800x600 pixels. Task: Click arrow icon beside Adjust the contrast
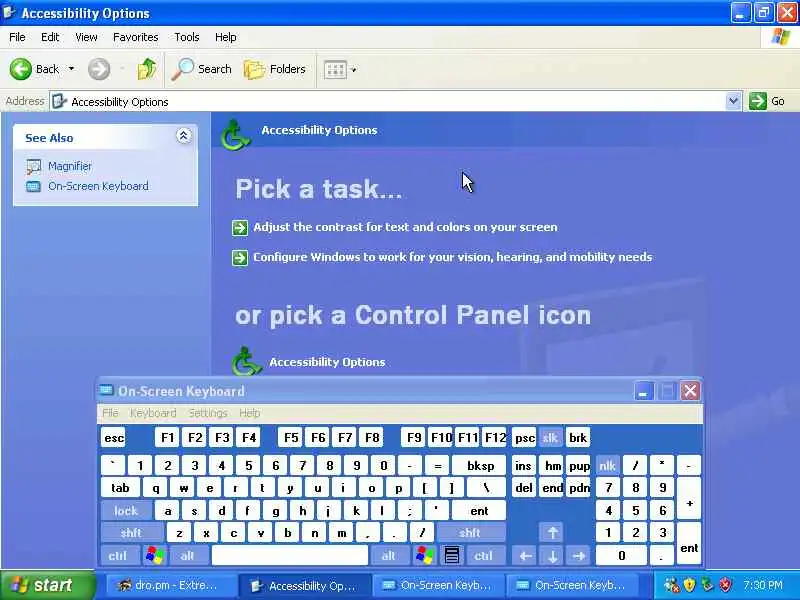click(240, 228)
